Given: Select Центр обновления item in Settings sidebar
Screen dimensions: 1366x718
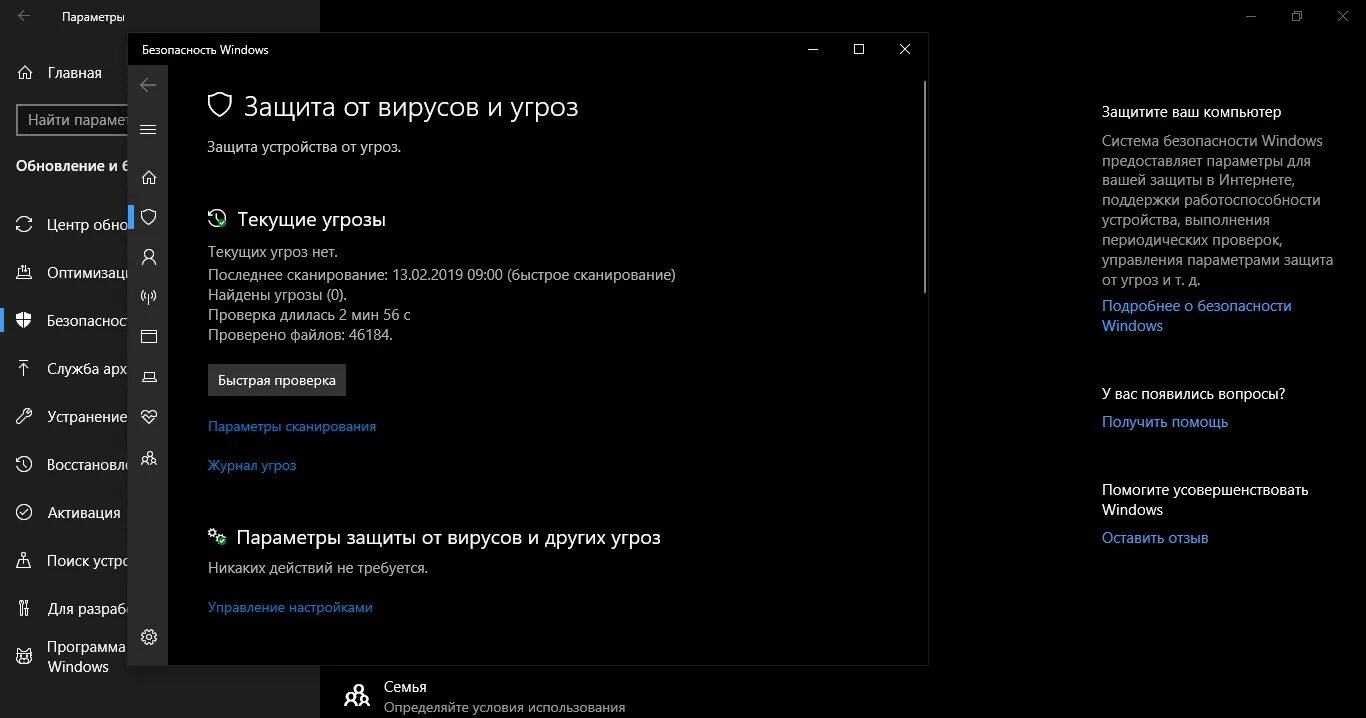Looking at the screenshot, I should click(x=64, y=224).
